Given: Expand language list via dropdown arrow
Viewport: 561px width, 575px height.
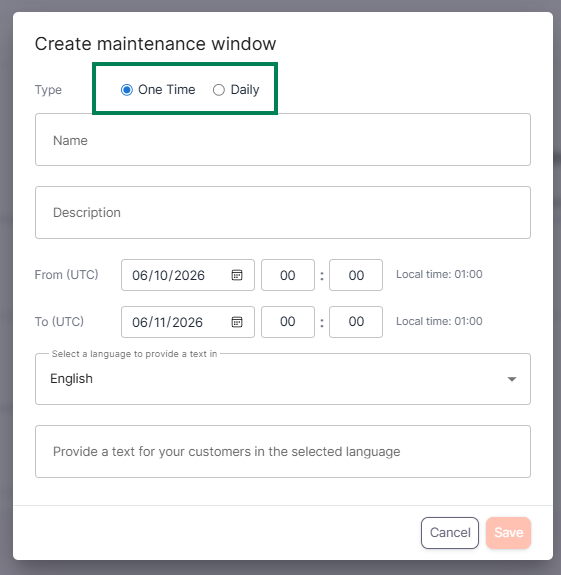Looking at the screenshot, I should tap(512, 379).
